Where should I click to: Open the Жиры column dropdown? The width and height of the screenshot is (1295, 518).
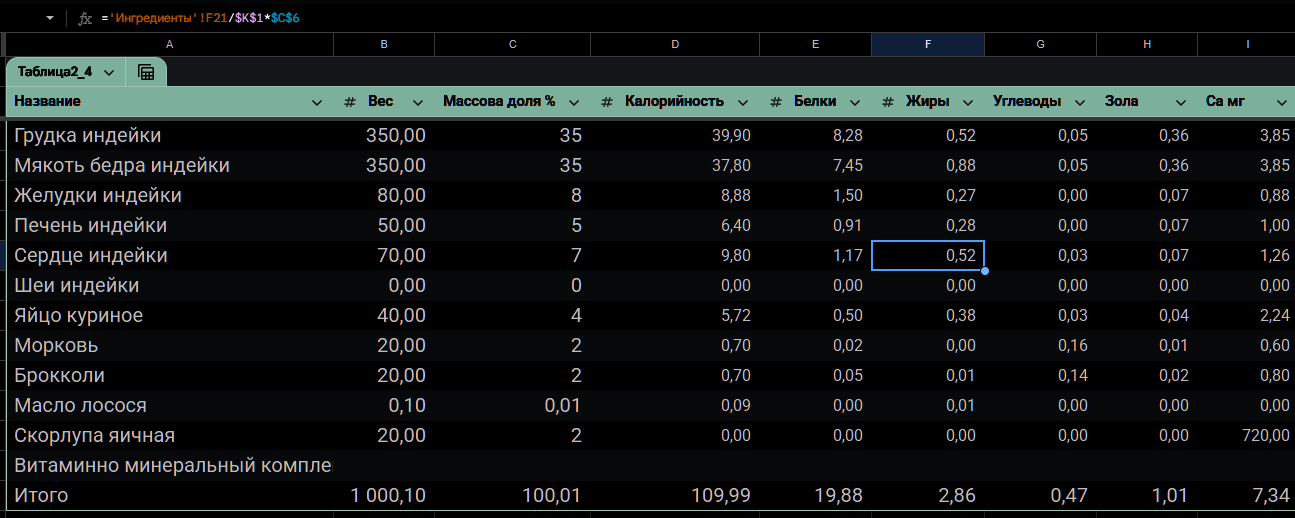(968, 102)
